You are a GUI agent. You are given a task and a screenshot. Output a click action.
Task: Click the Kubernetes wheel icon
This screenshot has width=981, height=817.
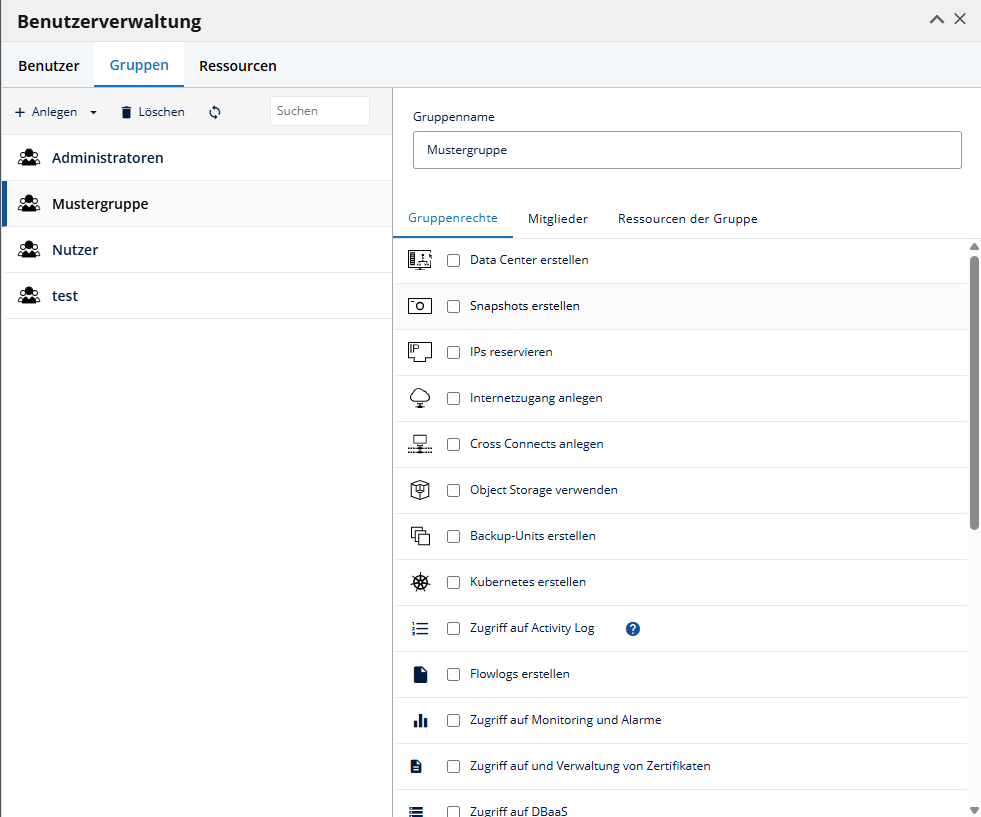pyautogui.click(x=420, y=582)
